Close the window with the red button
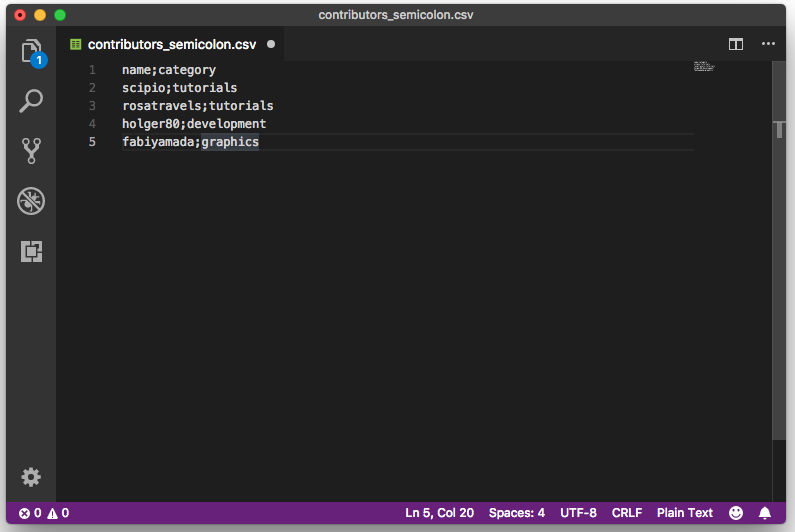Screen dimensions: 795x532 [x=20, y=15]
